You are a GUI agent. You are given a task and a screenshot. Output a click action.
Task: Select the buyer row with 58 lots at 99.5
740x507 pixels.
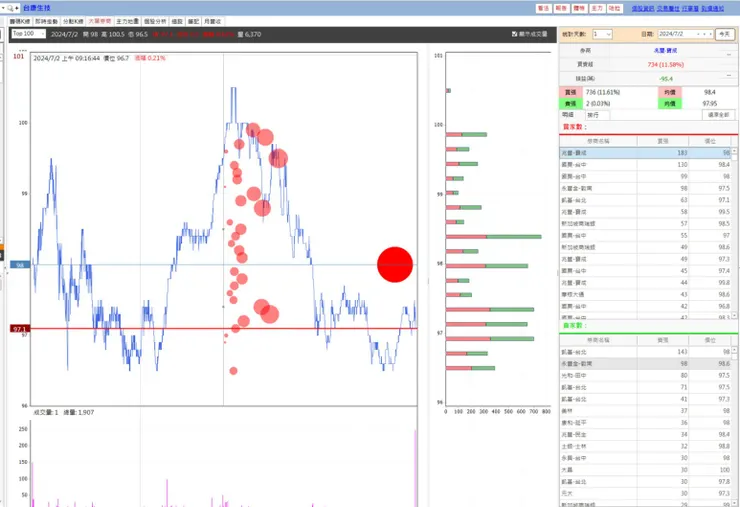pos(645,212)
